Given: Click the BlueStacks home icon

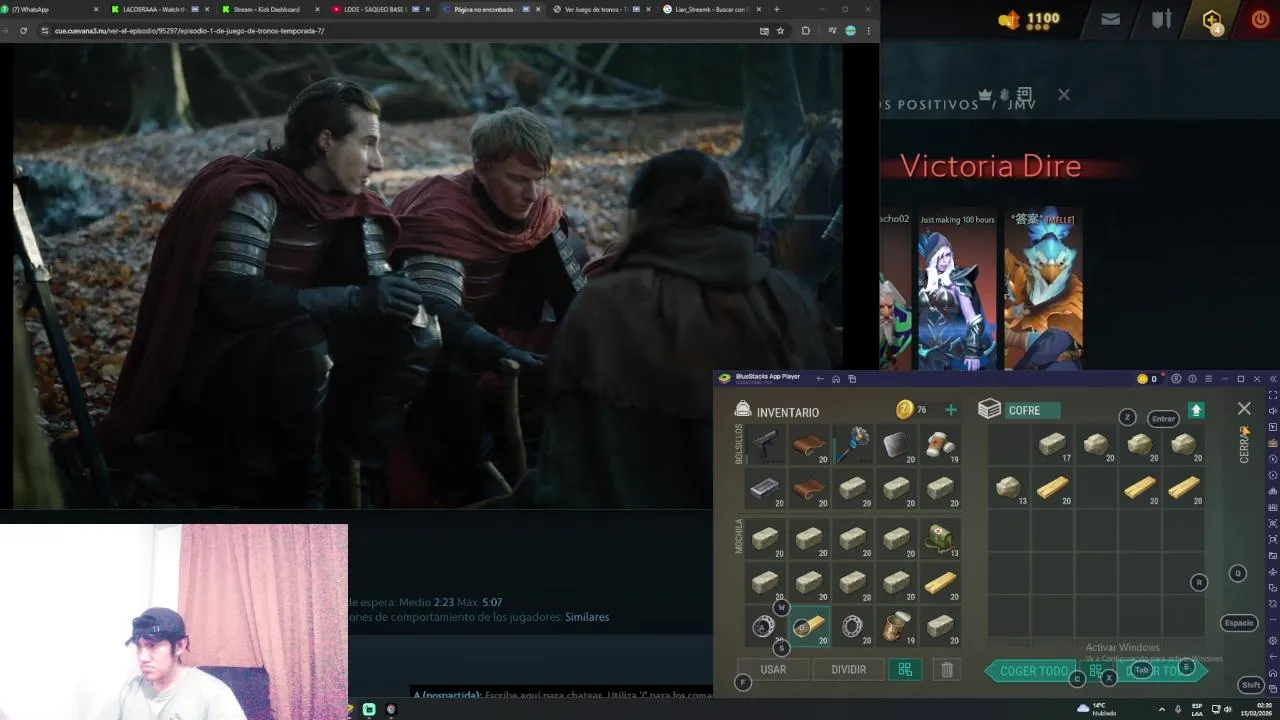Looking at the screenshot, I should [836, 379].
